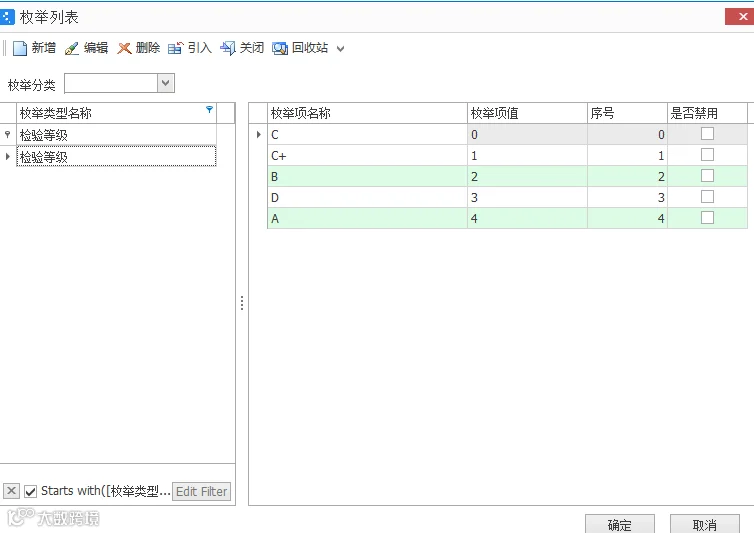754x533 pixels.
Task: Close the 枚举列表 window
Action: coord(740,16)
